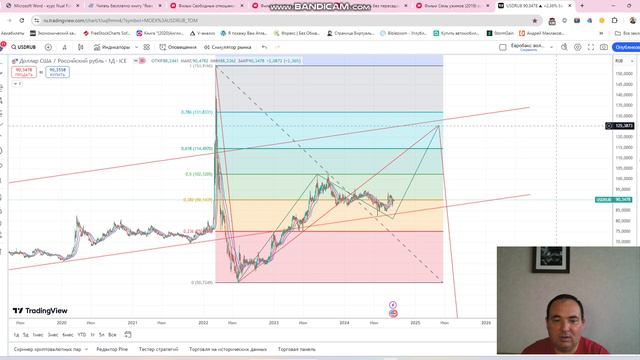Viewport: 640px width, 360px height.
Task: Expand the screener dropdown arrow
Action: pos(86,349)
